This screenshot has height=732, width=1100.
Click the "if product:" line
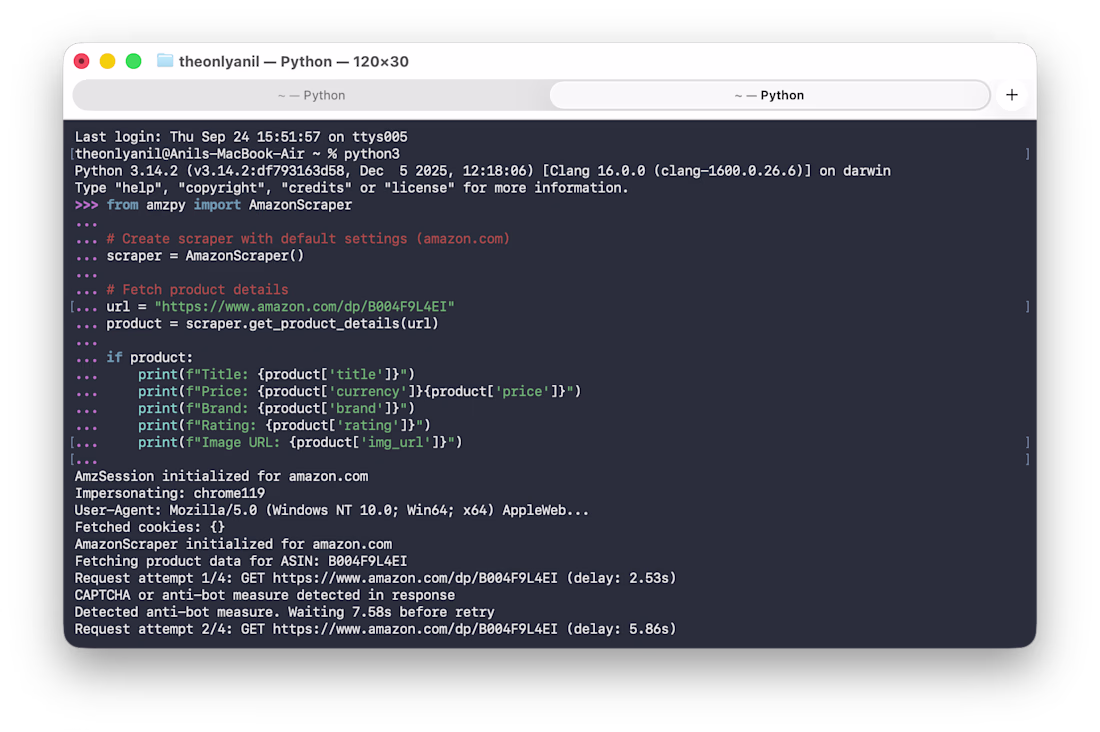pos(149,357)
